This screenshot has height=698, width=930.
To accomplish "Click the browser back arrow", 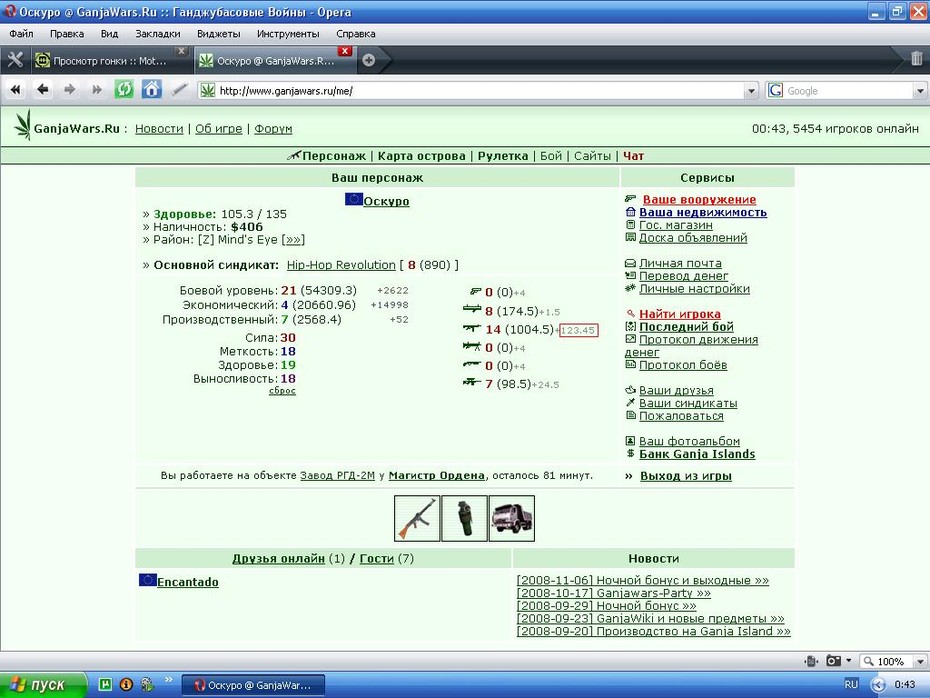I will (43, 90).
